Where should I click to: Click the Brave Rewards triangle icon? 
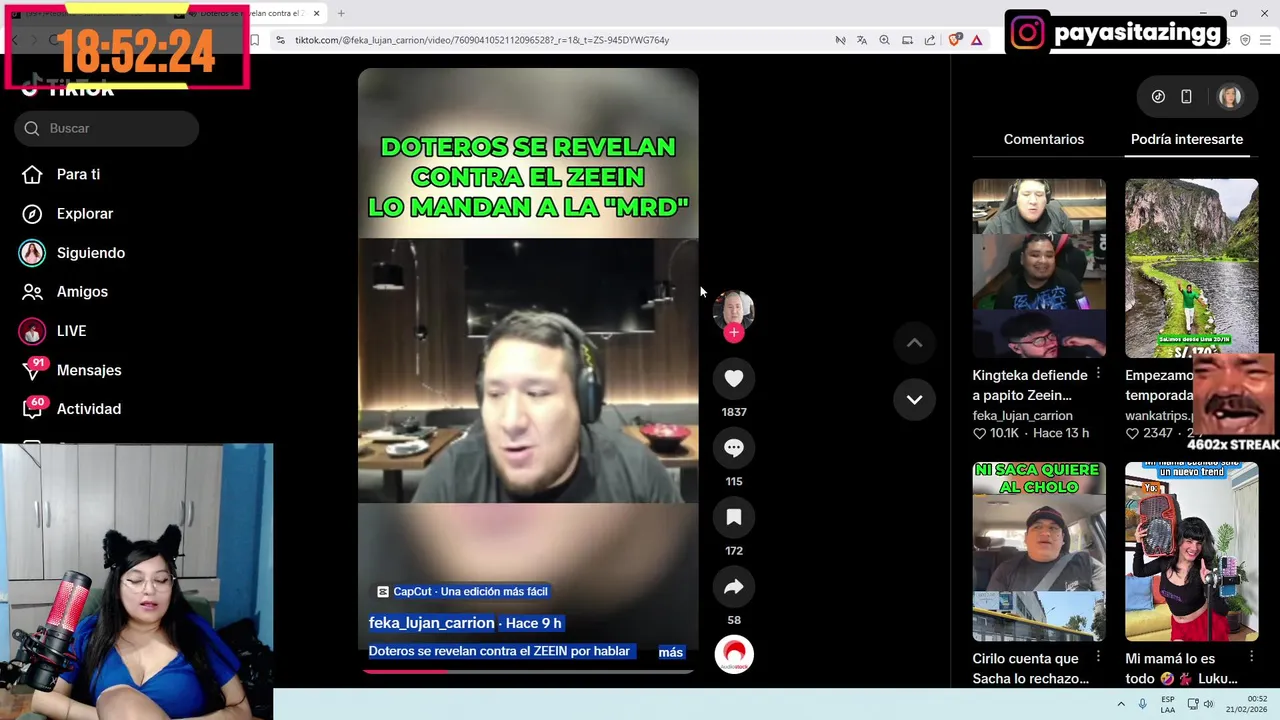pos(976,40)
